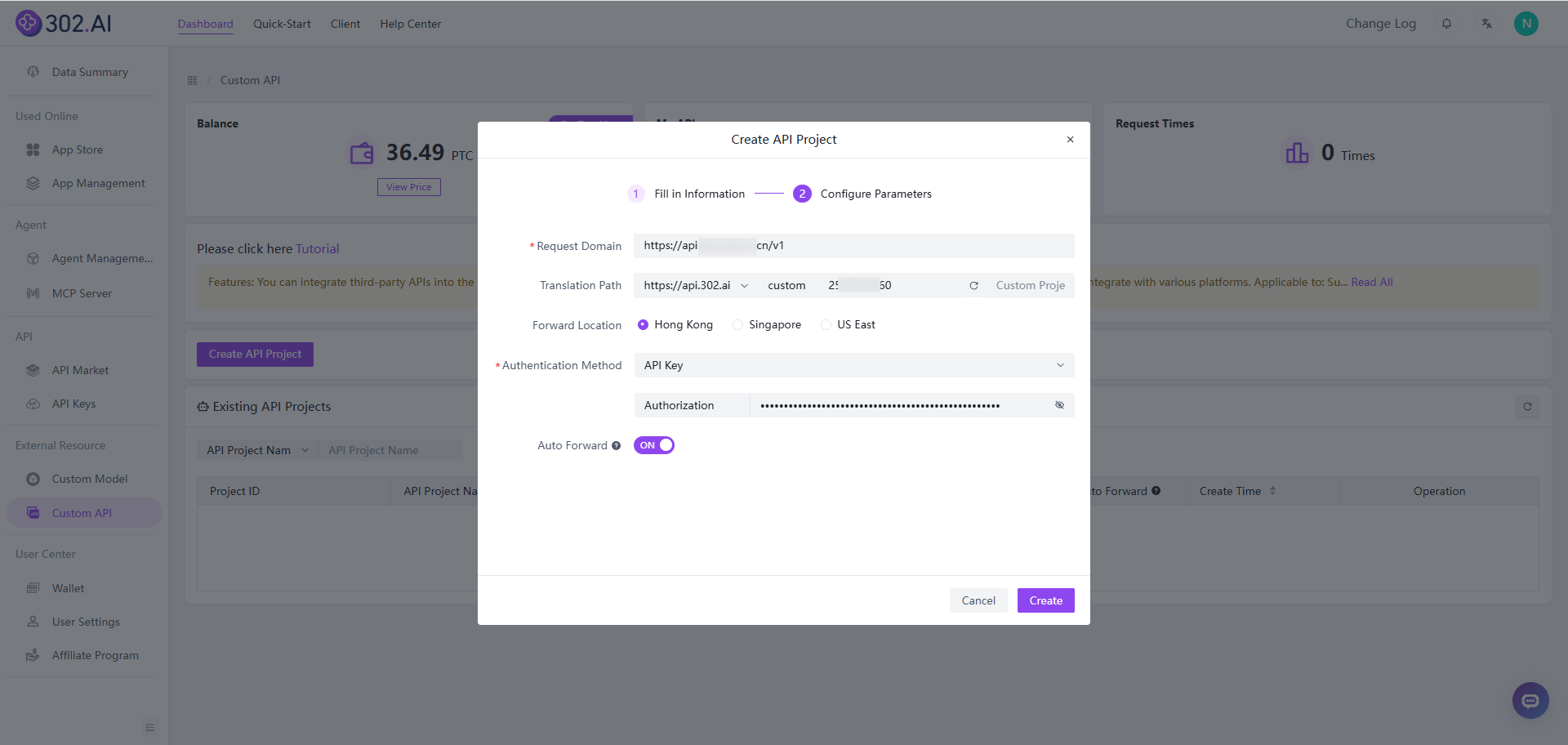The image size is (1568, 745).
Task: Open the Dashboard tab
Action: [206, 24]
